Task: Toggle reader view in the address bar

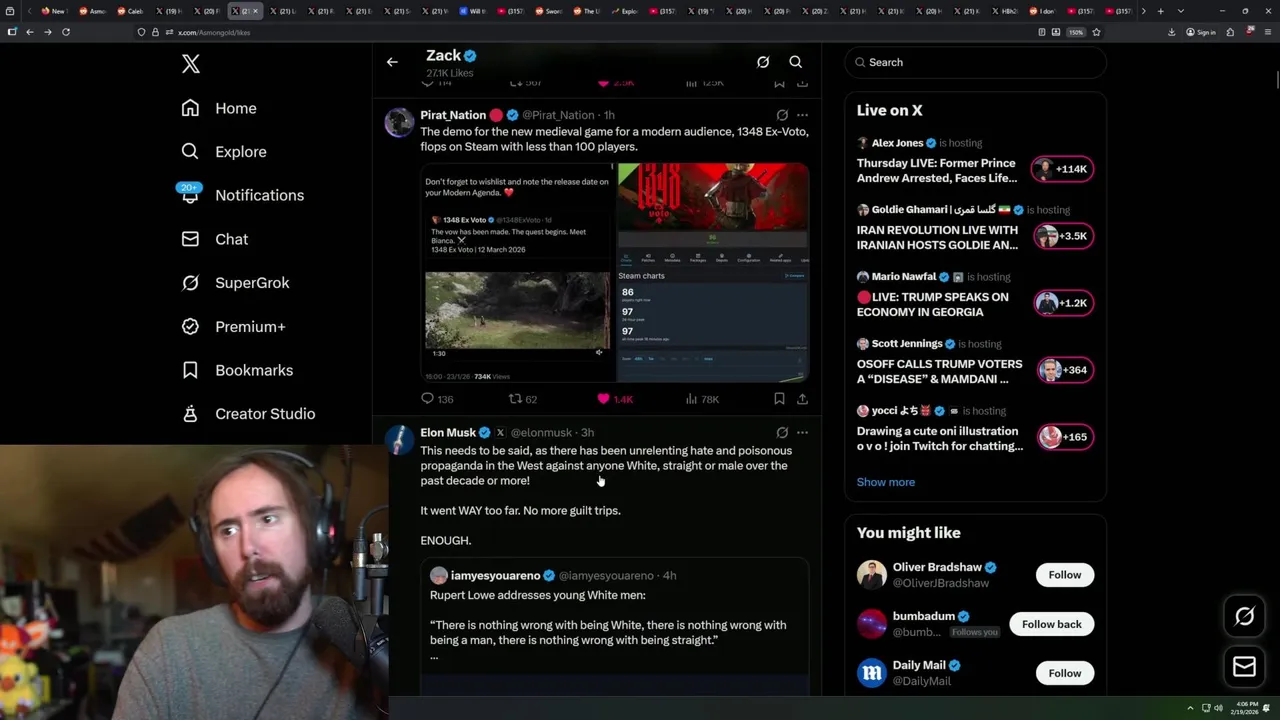Action: pos(1042,32)
